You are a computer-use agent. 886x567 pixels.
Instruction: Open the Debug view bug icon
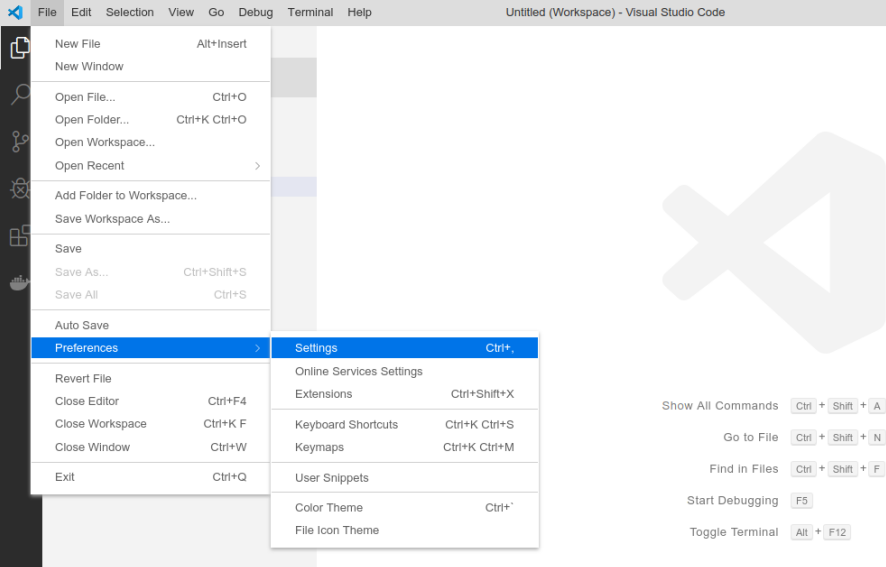click(x=20, y=189)
